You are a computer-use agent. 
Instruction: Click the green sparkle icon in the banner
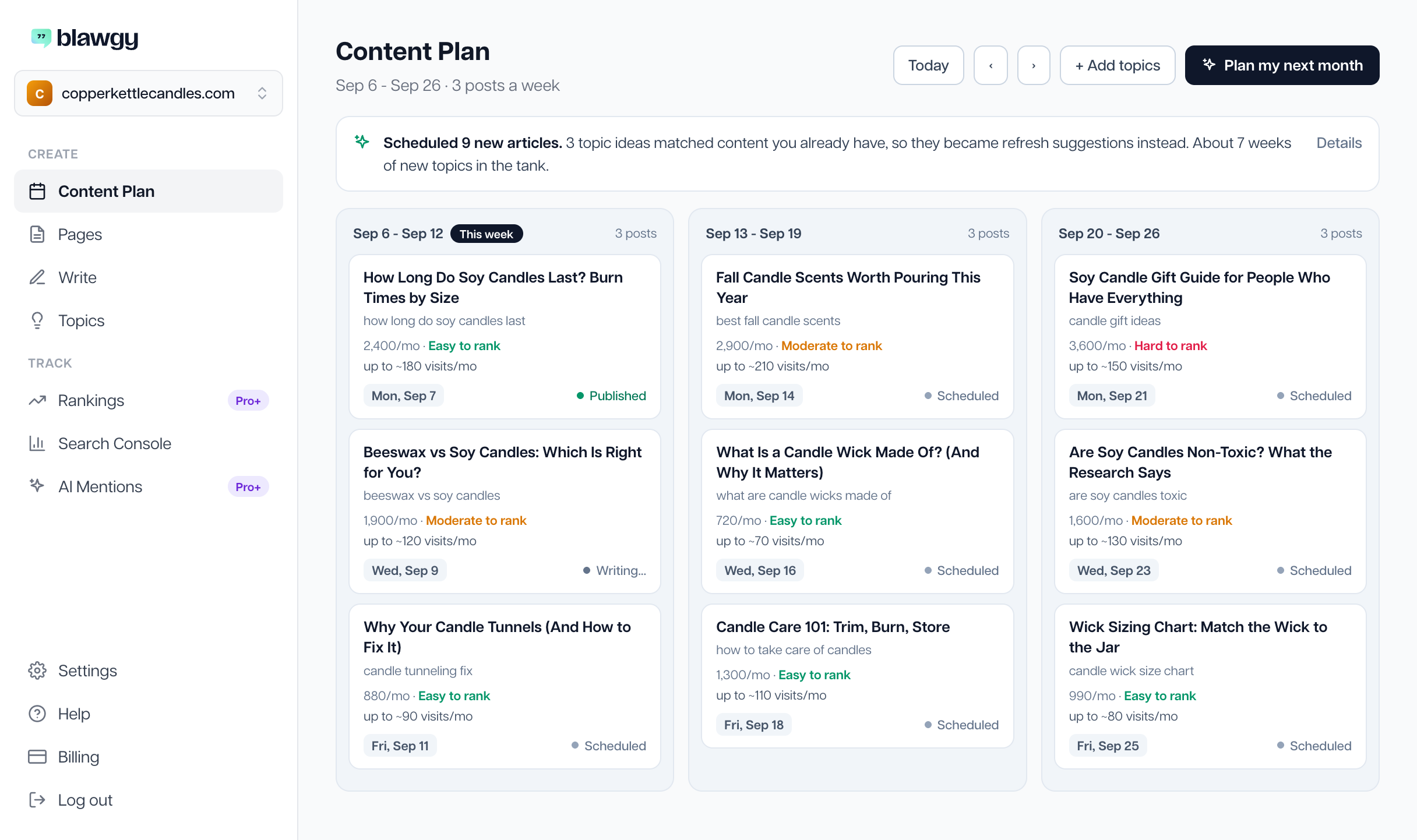pos(362,142)
